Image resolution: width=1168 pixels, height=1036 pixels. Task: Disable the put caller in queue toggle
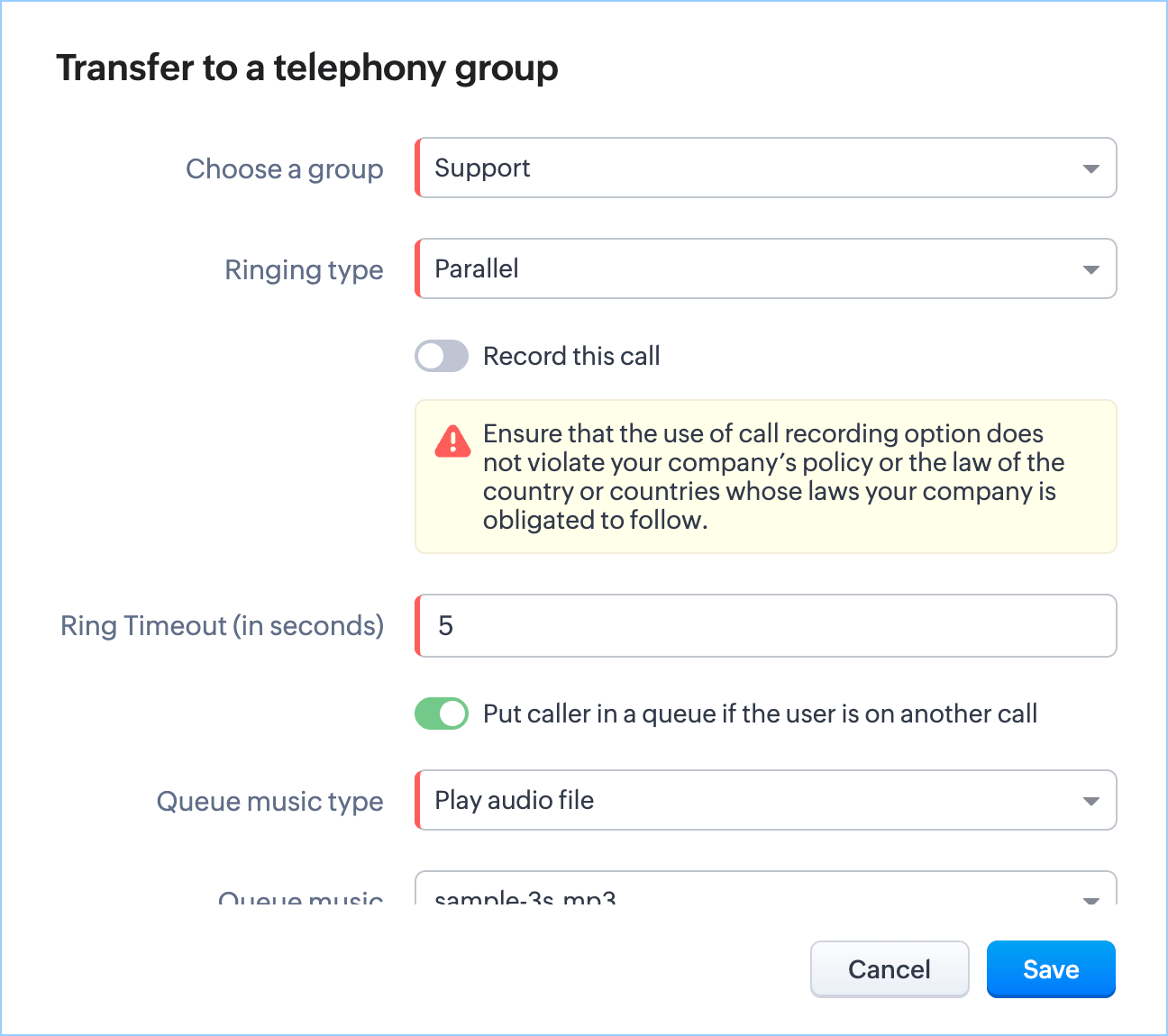tap(442, 713)
